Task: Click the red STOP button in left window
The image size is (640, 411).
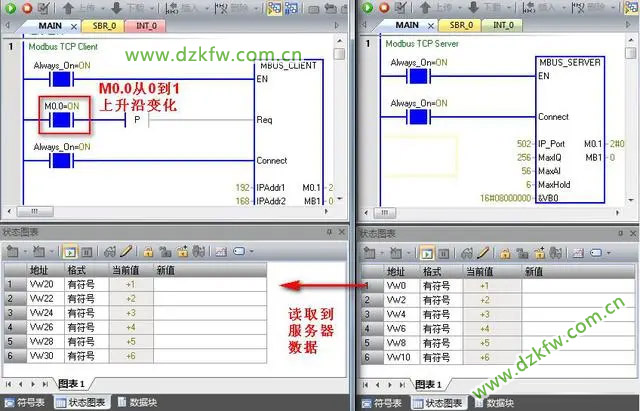Action: click(25, 8)
